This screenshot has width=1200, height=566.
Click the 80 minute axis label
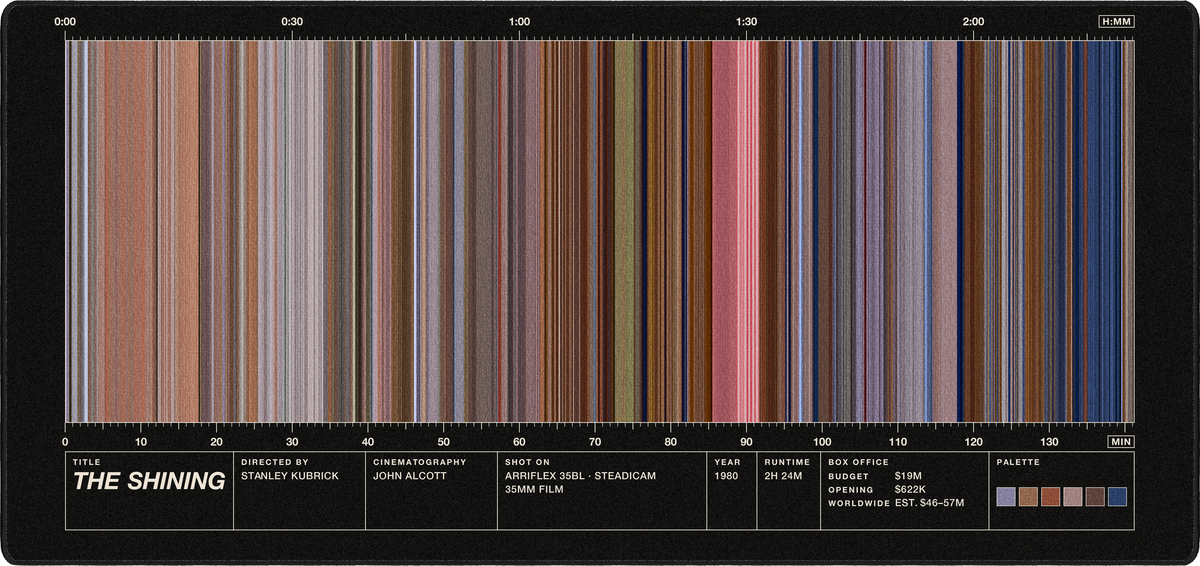click(x=671, y=441)
